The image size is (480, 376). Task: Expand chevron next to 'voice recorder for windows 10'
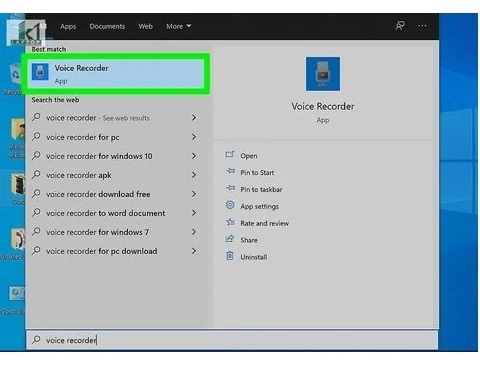coord(194,156)
